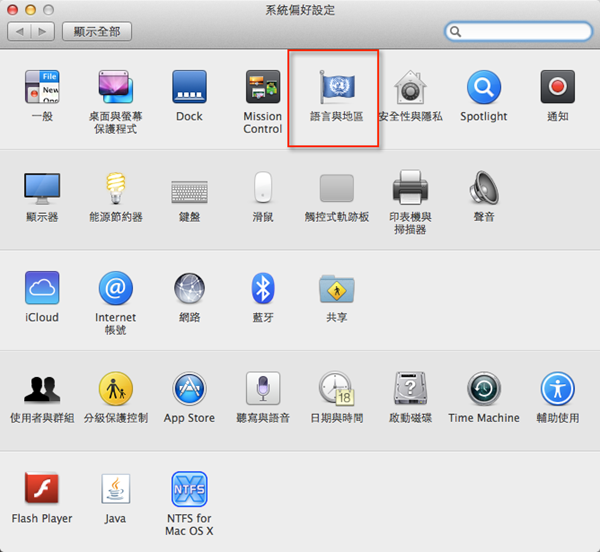600x552 pixels.
Task: Open 印表機與掃描器 preferences
Action: [x=410, y=187]
